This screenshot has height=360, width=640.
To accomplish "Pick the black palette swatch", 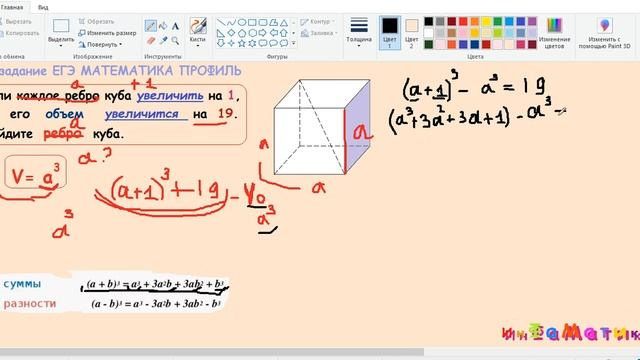I will click(x=429, y=21).
